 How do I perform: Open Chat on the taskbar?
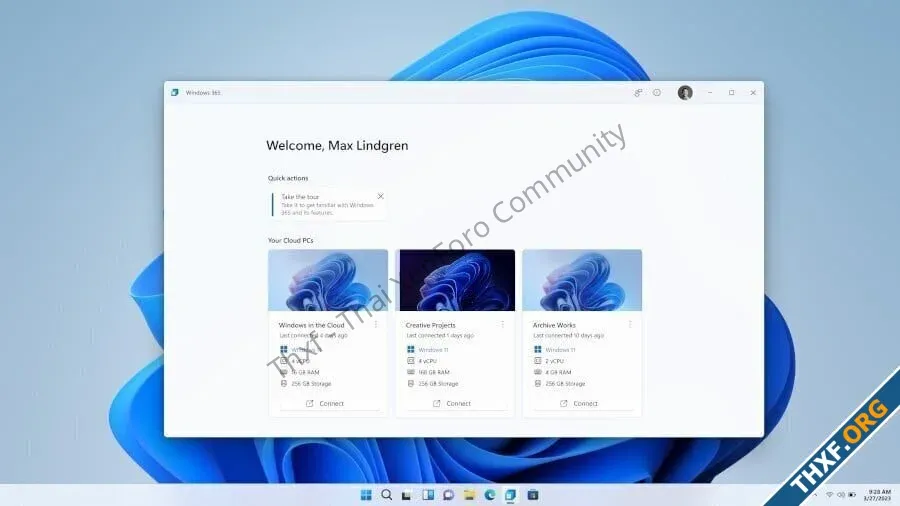[x=448, y=495]
